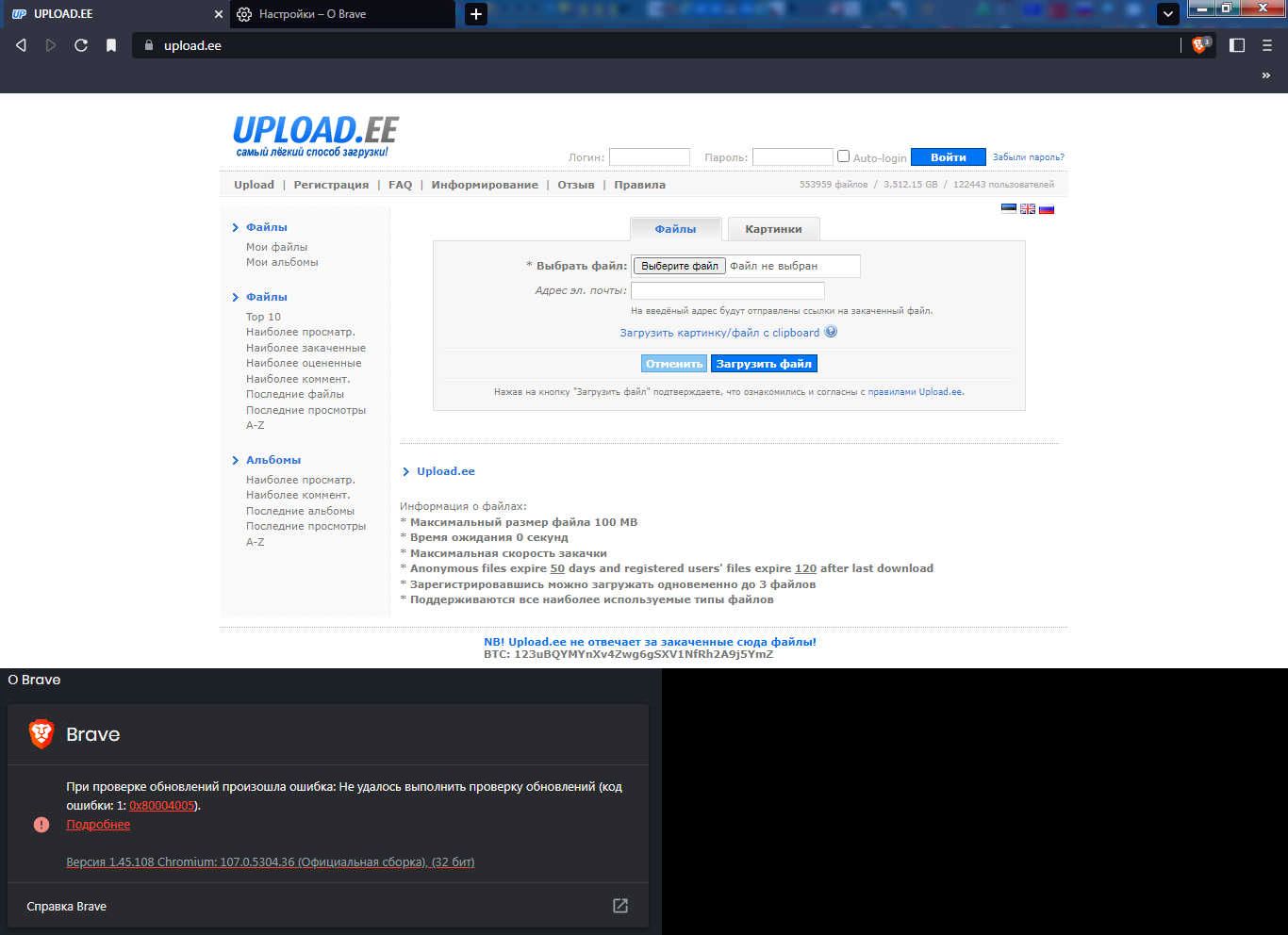The width and height of the screenshot is (1288, 935).
Task: Click the Войти login button
Action: pyautogui.click(x=948, y=157)
